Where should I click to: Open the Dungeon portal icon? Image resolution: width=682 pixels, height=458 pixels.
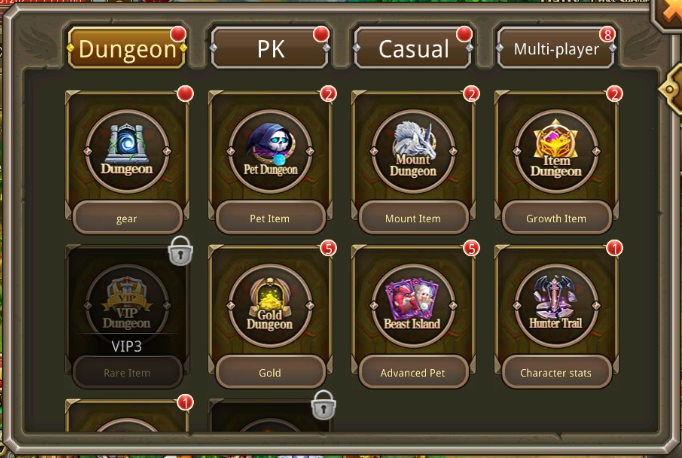point(127,151)
